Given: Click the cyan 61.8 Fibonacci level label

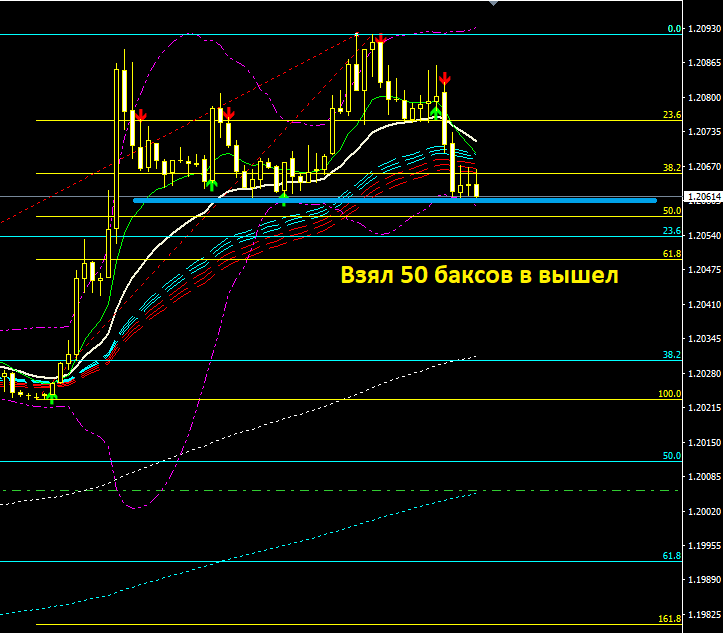Looking at the screenshot, I should coord(672,556).
